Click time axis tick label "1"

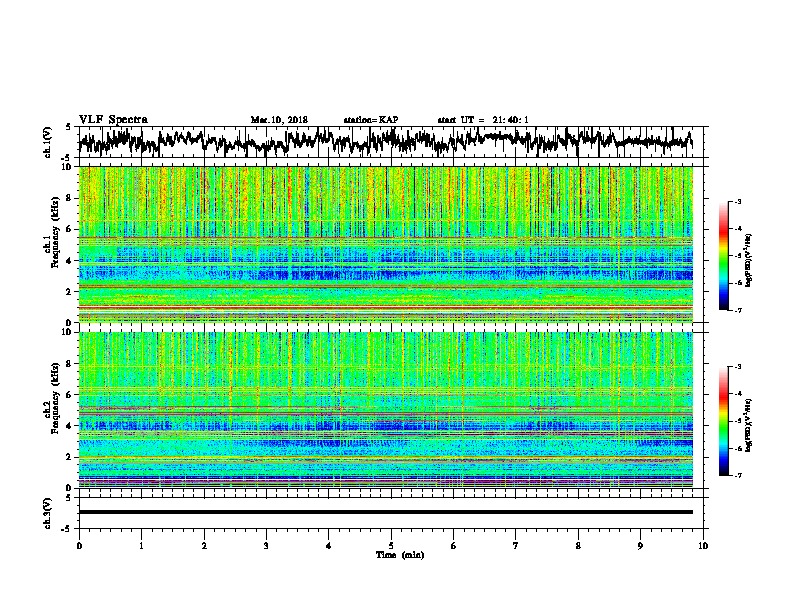point(141,546)
